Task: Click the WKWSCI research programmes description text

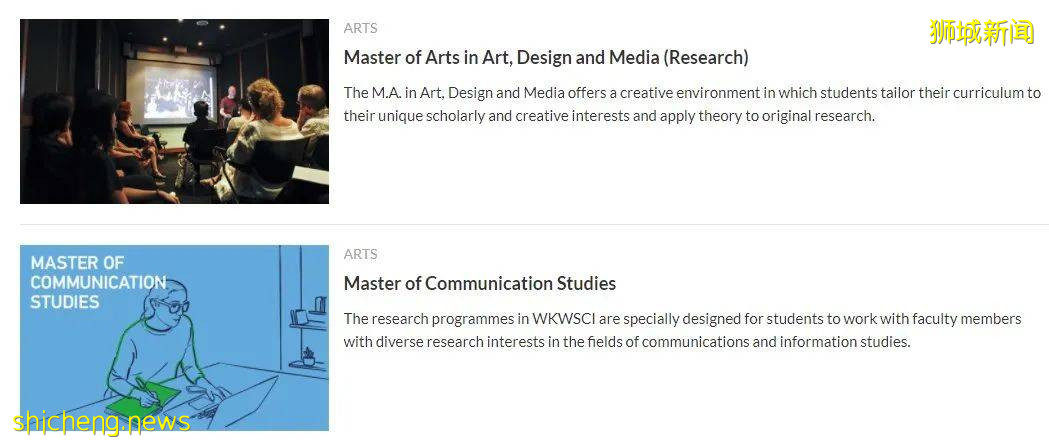Action: [x=682, y=330]
